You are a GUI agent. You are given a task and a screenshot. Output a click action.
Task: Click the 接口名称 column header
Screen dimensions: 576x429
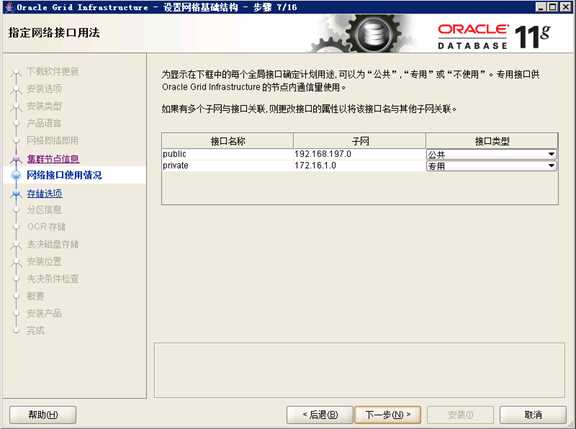click(227, 141)
